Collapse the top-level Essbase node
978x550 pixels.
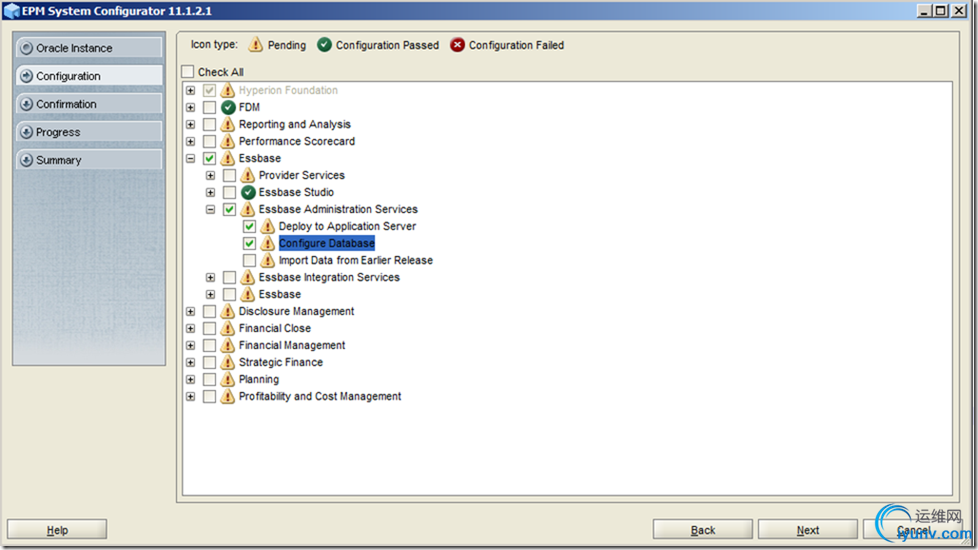click(x=191, y=158)
